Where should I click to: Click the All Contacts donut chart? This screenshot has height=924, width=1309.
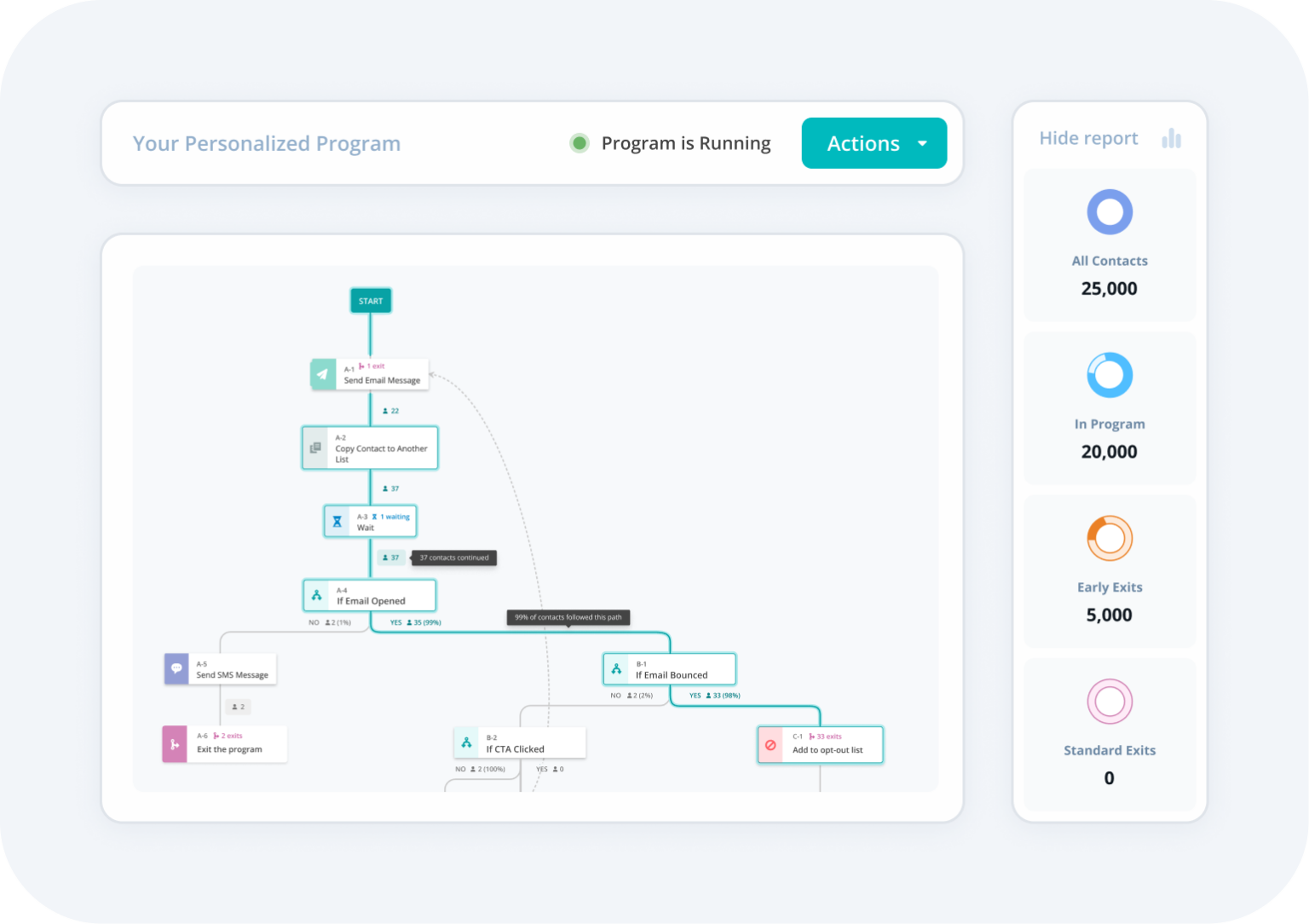tap(1110, 212)
